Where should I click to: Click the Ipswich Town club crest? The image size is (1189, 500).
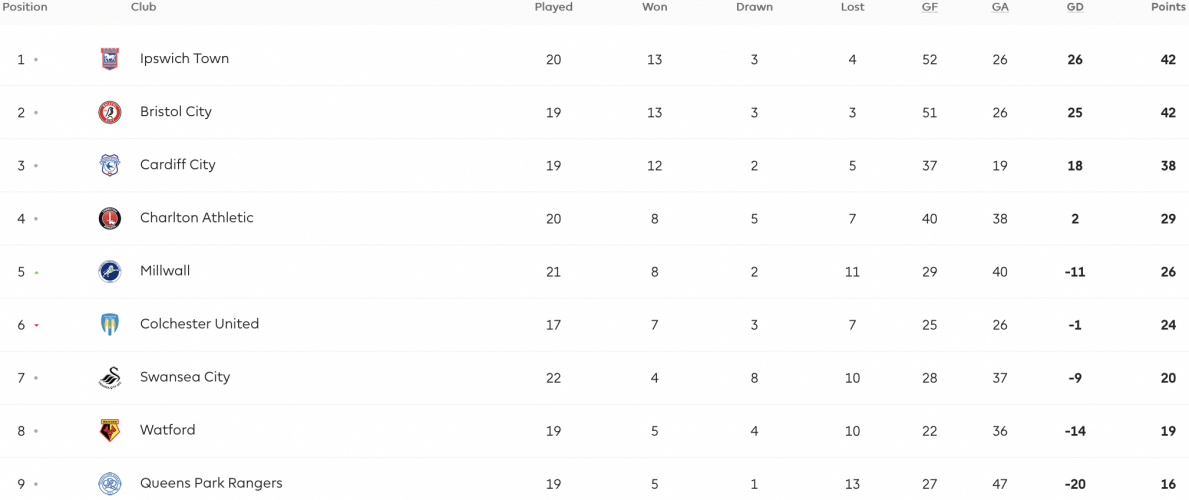(x=110, y=59)
